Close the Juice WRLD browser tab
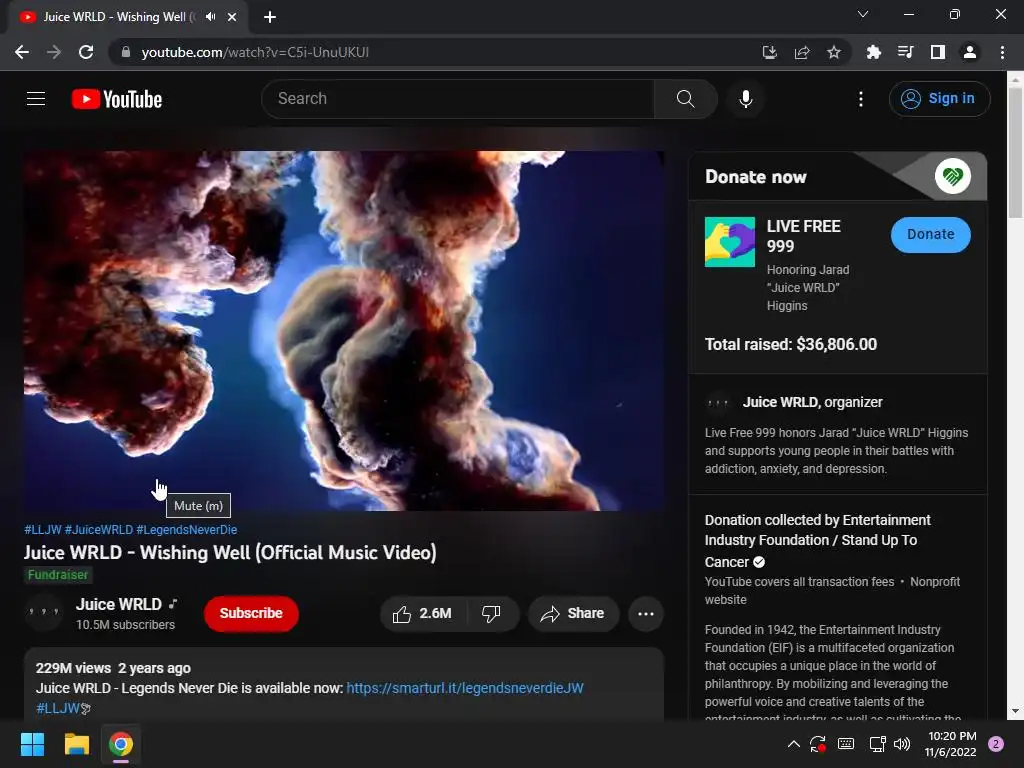 coord(232,17)
